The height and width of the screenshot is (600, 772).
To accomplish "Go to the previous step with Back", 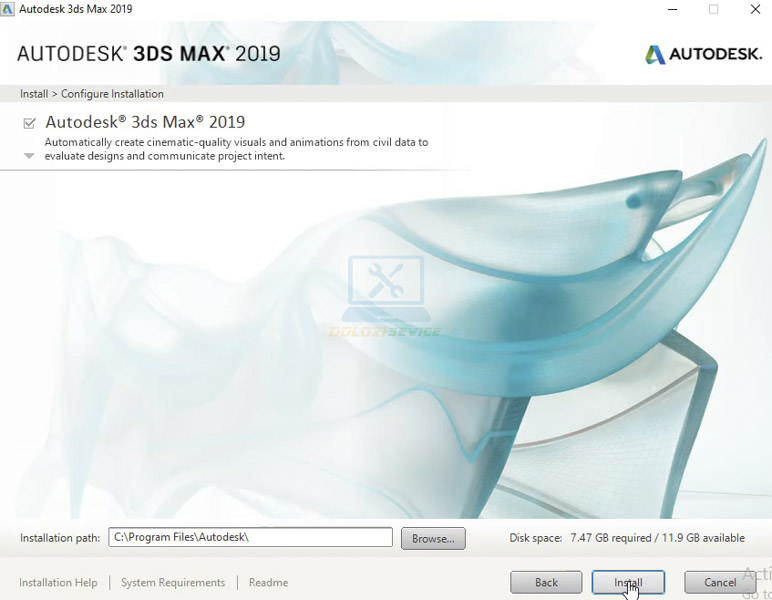I will coord(546,582).
